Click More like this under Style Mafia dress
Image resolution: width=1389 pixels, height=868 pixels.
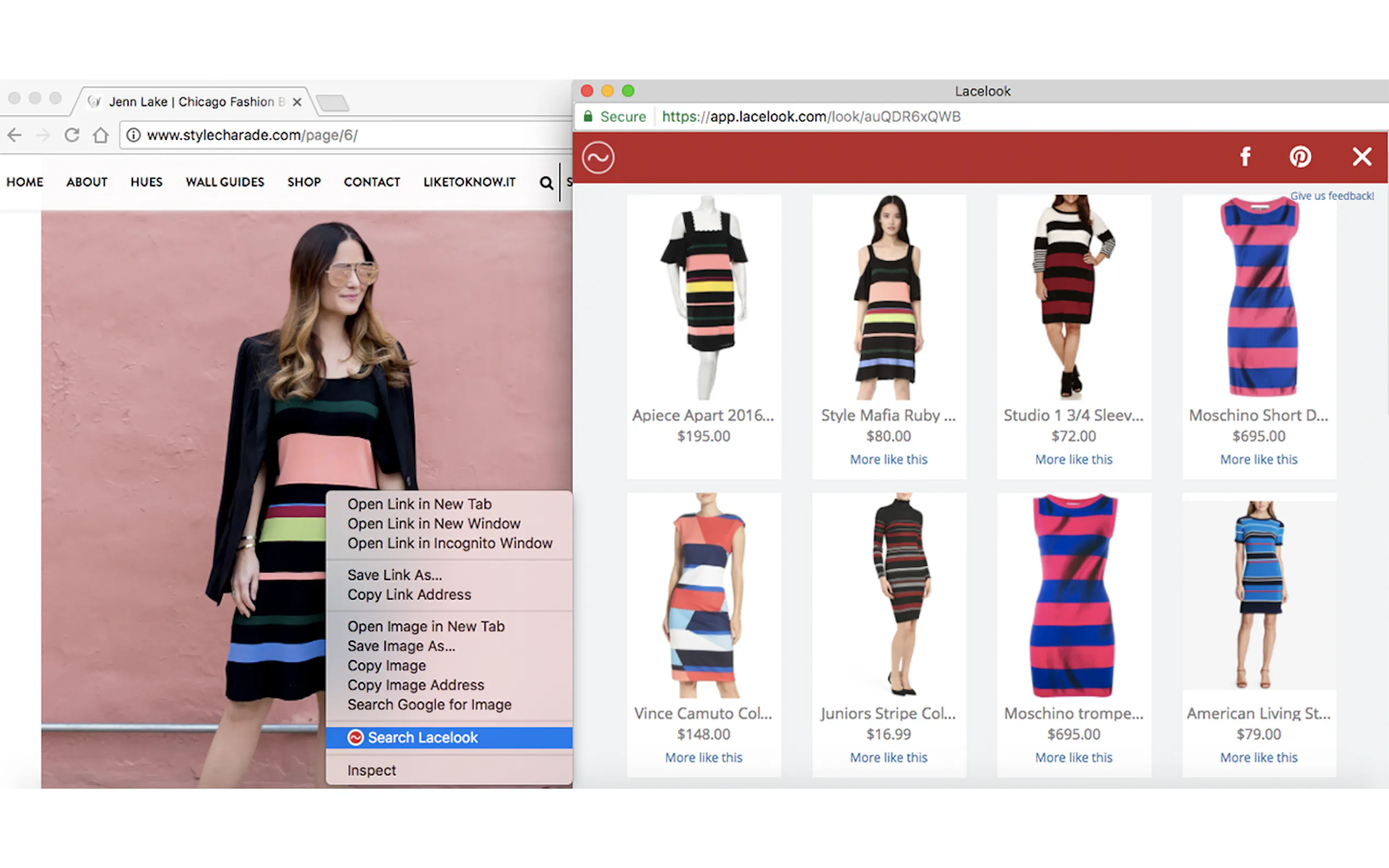[x=888, y=459]
